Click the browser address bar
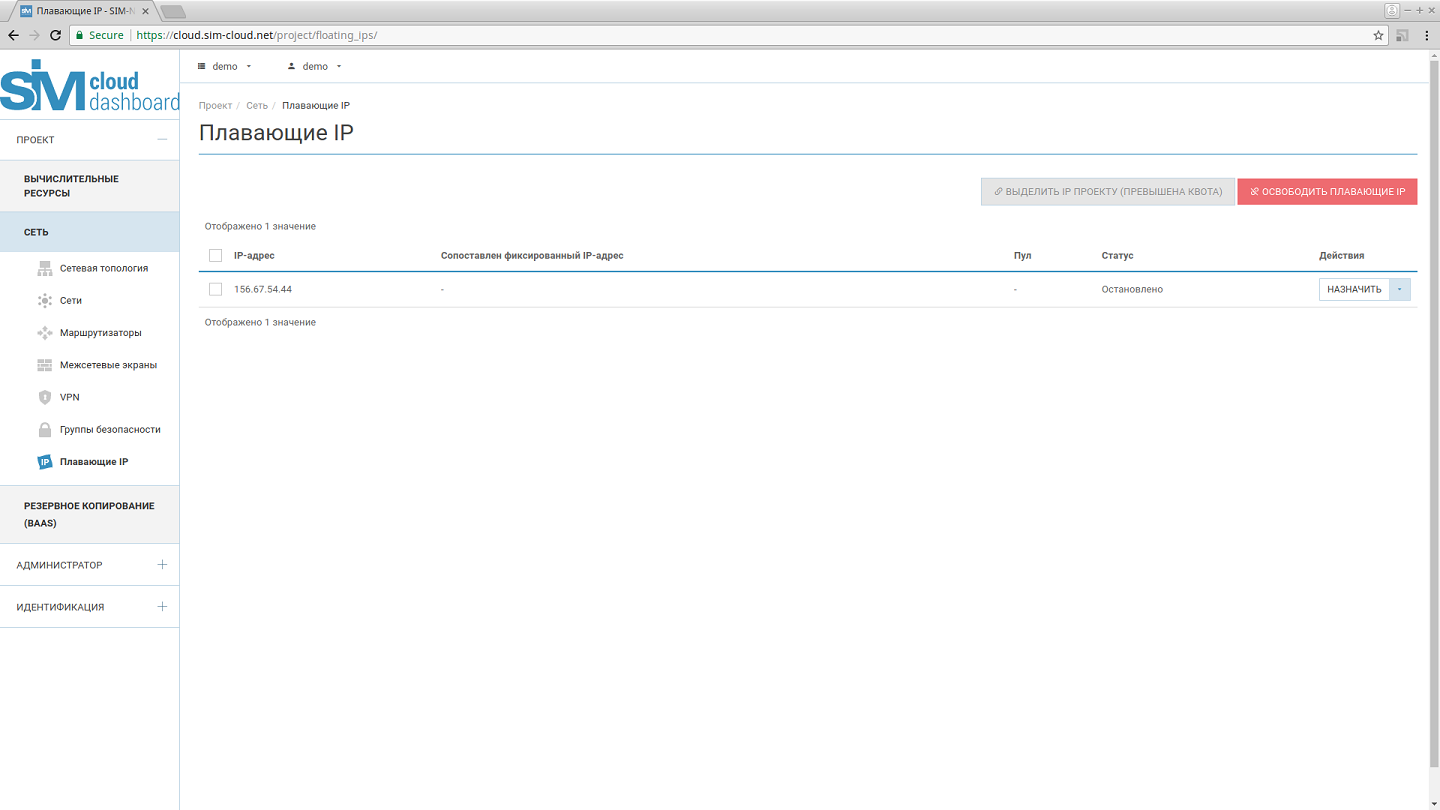Viewport: 1440px width, 810px height. (700, 35)
